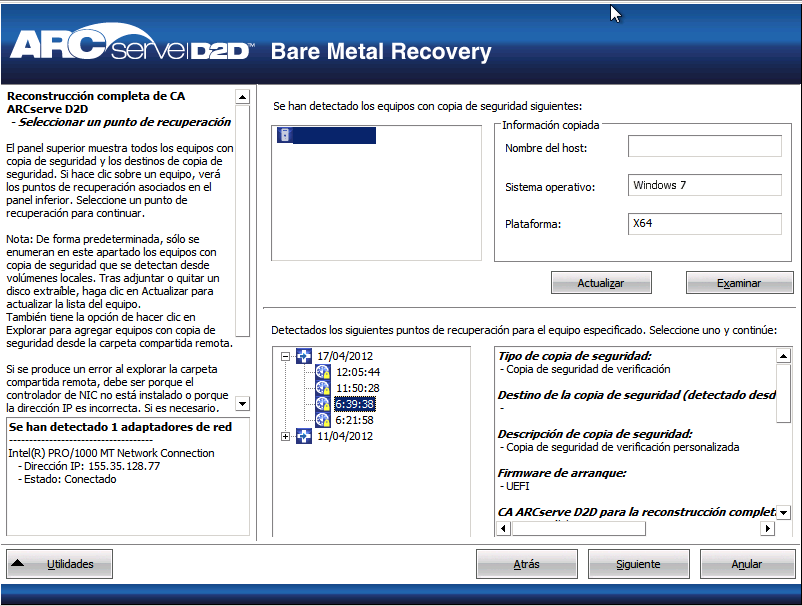This screenshot has width=802, height=606.
Task: Click 'Copia de seguridad de verificación personalizada' text
Action: 622,447
